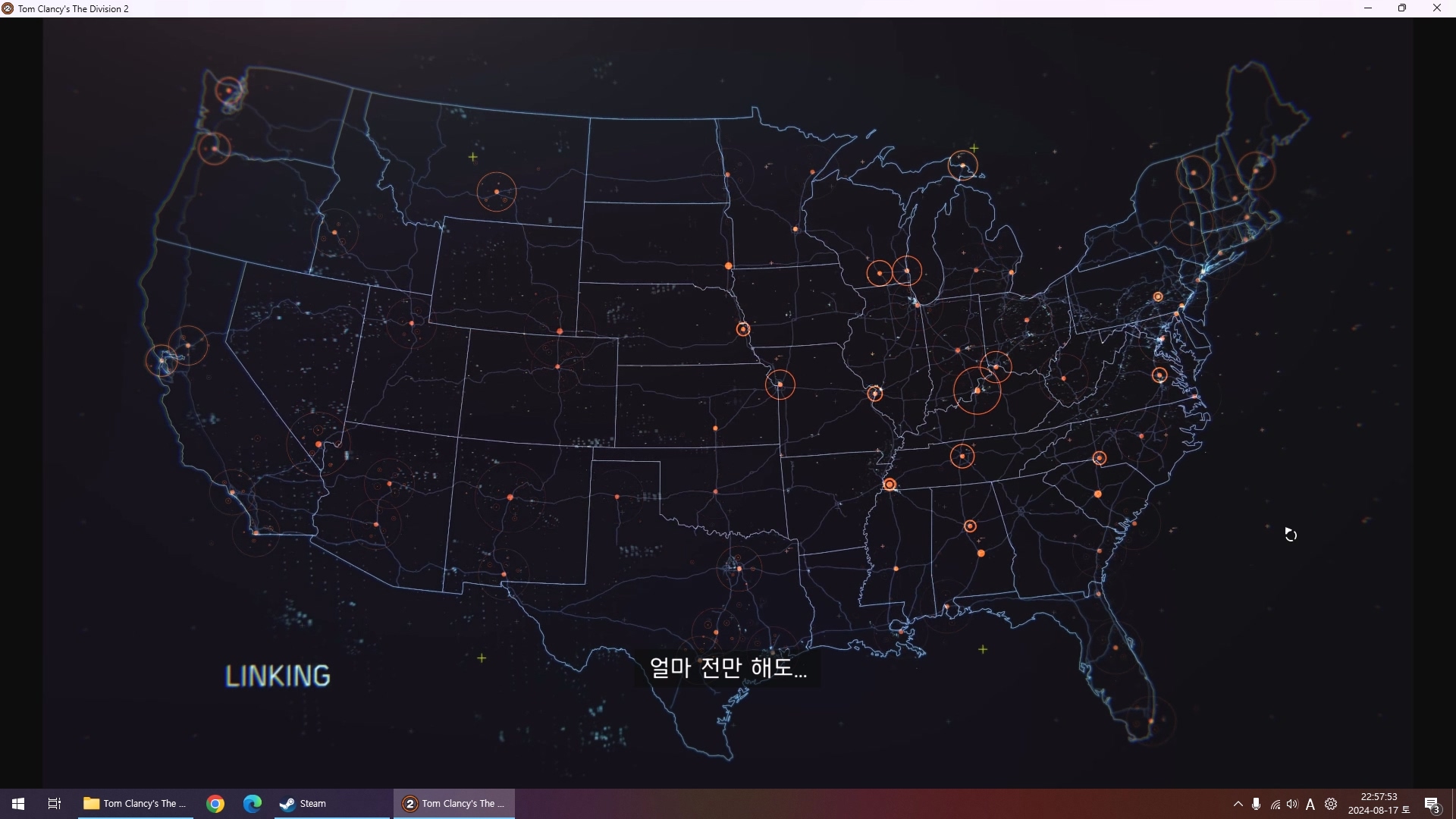The height and width of the screenshot is (819, 1456).
Task: Restore down the Division 2 window
Action: pos(1402,8)
